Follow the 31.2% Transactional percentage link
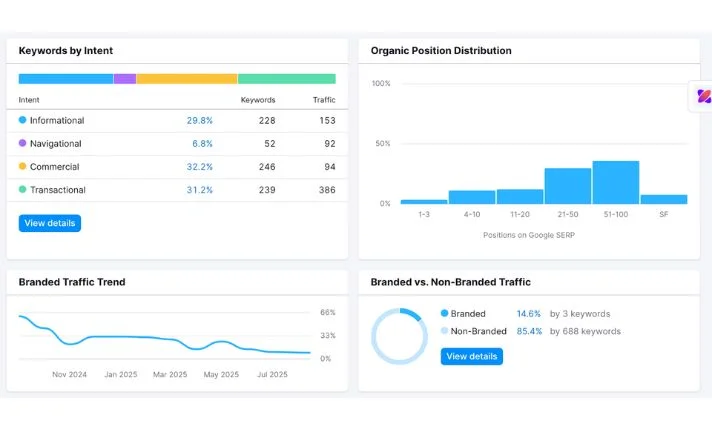Image resolution: width=712 pixels, height=430 pixels. [x=199, y=189]
